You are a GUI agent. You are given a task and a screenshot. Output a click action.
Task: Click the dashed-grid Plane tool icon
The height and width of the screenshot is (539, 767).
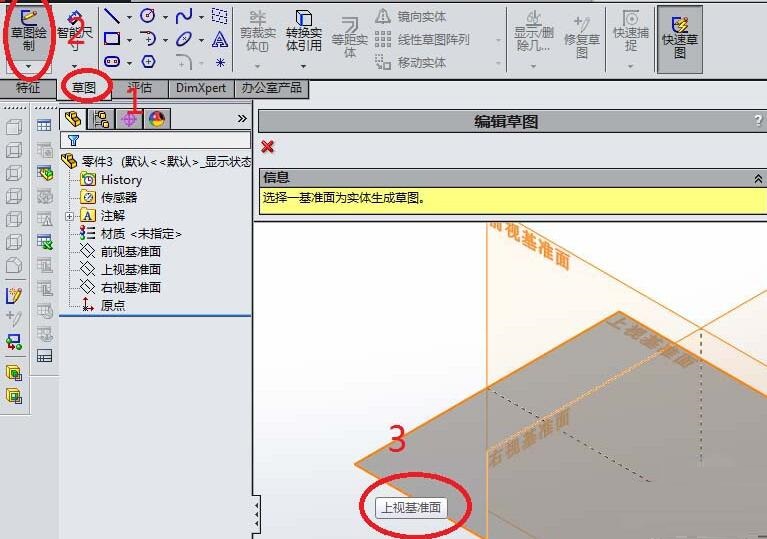[220, 16]
